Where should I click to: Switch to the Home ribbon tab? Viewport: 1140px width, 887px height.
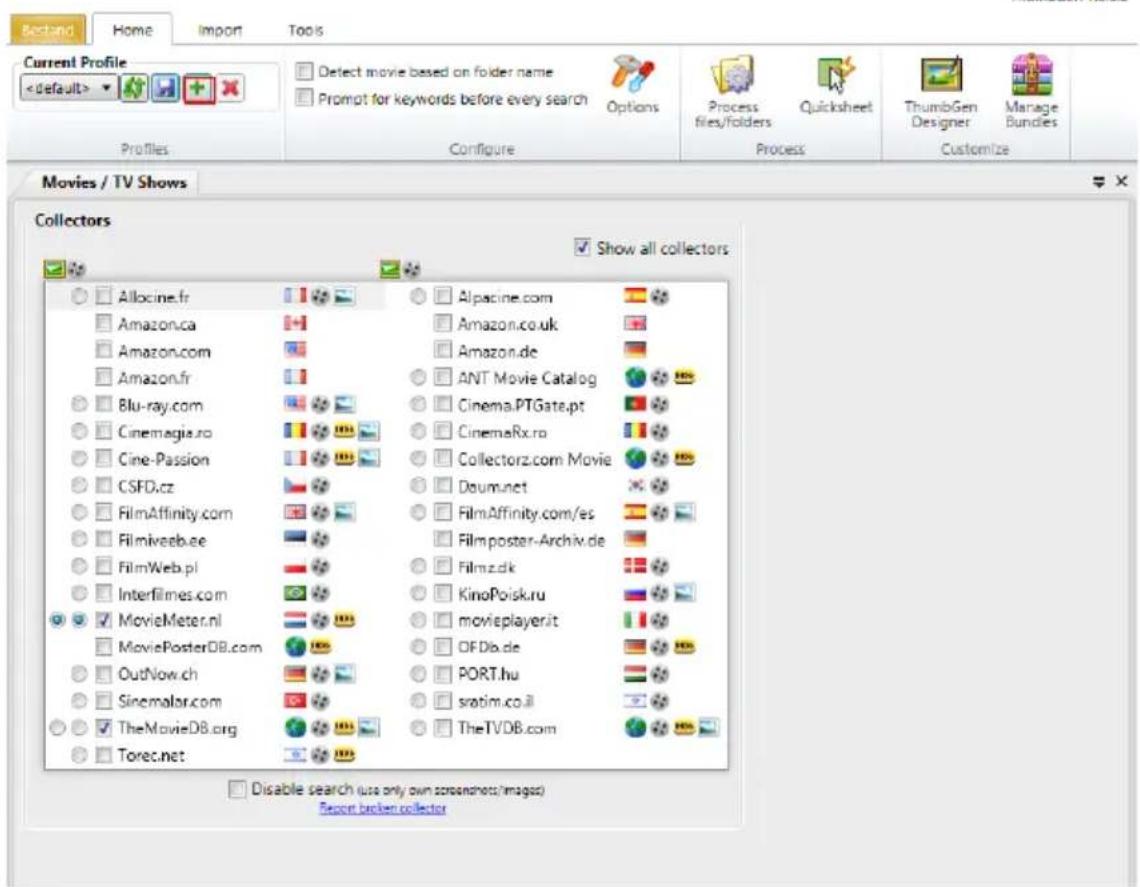[x=132, y=30]
